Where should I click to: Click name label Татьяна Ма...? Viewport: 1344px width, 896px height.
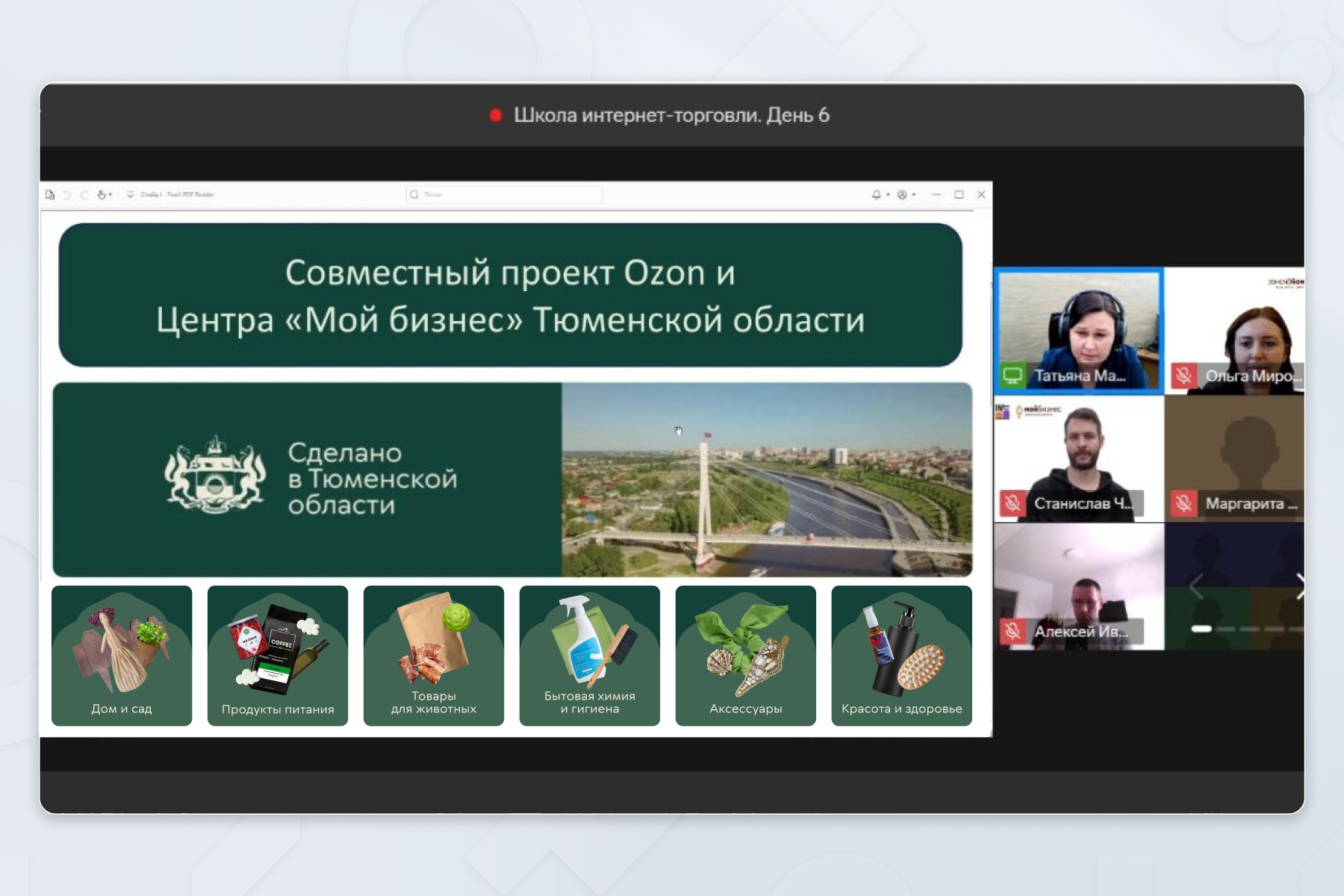click(1080, 376)
